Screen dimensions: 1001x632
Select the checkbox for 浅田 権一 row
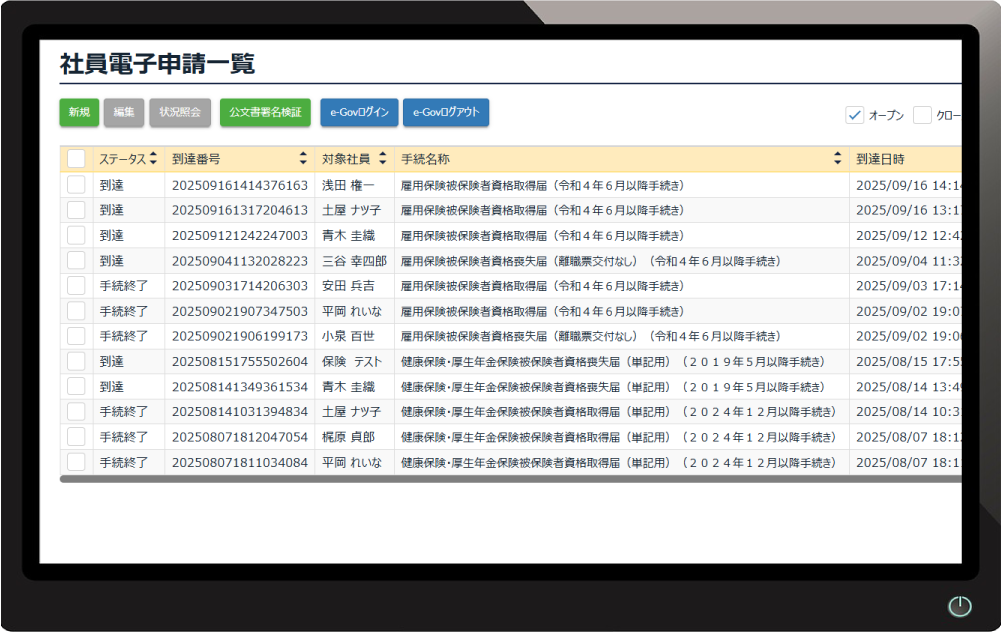point(76,185)
